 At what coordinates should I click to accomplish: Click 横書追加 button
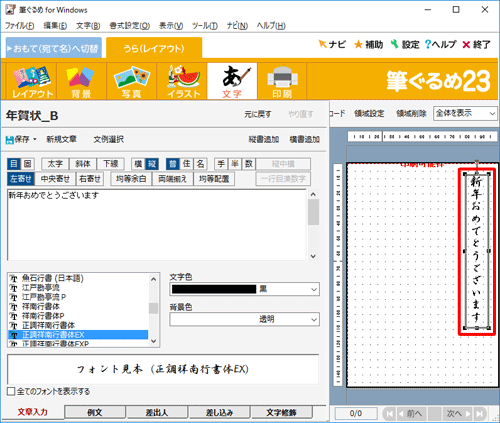click(x=305, y=139)
